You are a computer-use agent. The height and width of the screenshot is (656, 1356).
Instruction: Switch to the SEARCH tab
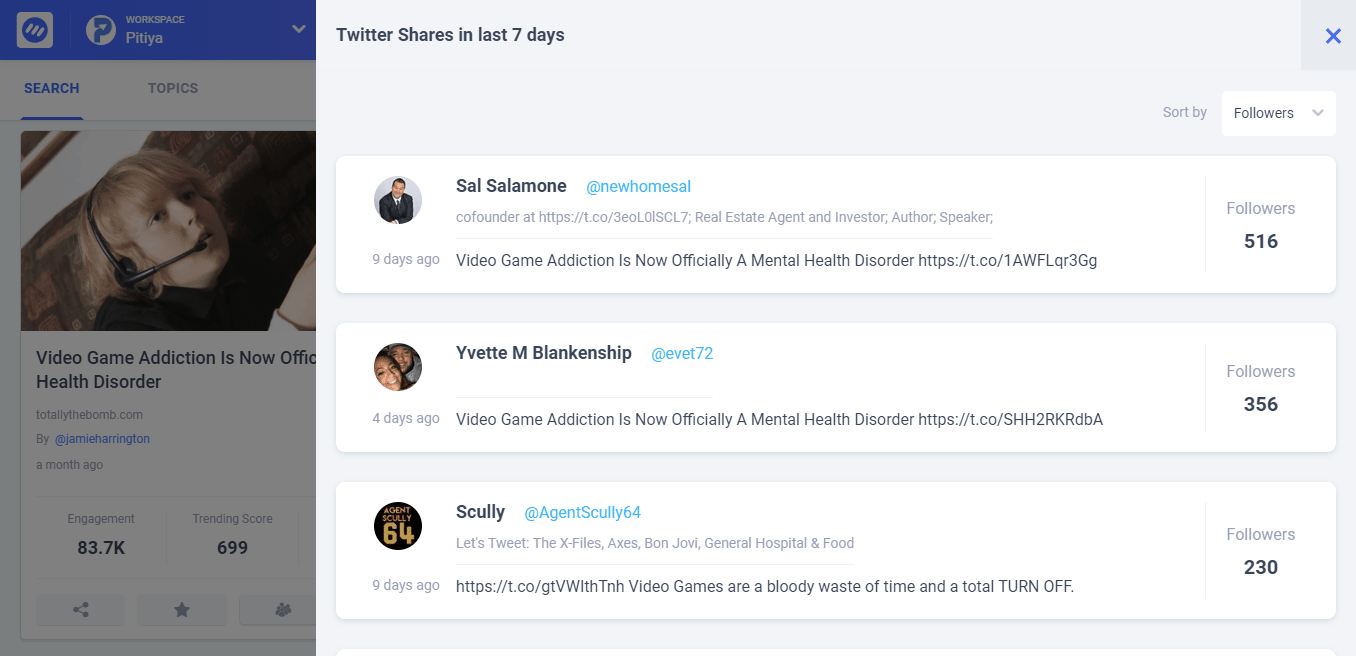[x=52, y=88]
